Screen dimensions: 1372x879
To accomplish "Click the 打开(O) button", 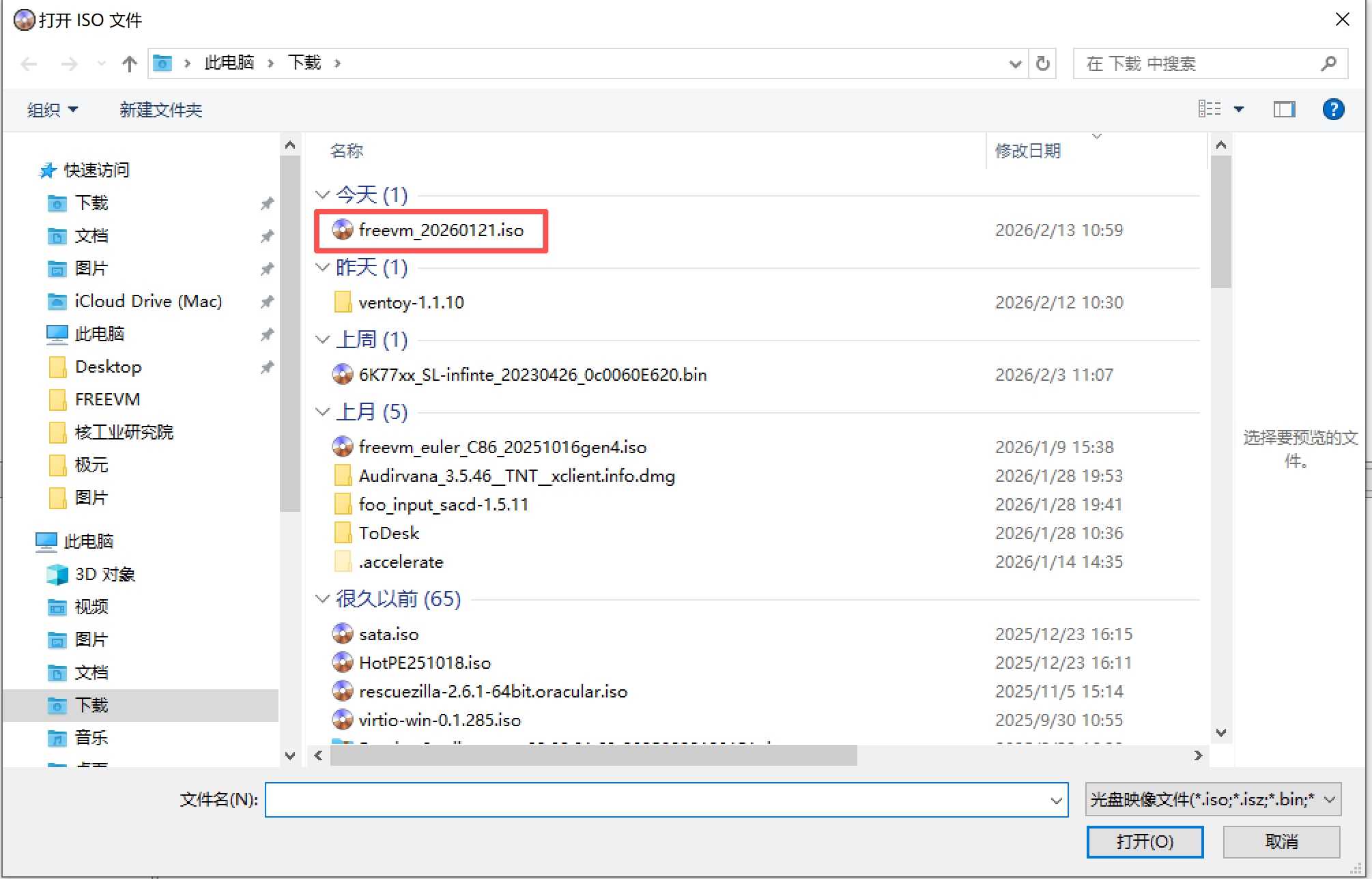I will point(1144,841).
